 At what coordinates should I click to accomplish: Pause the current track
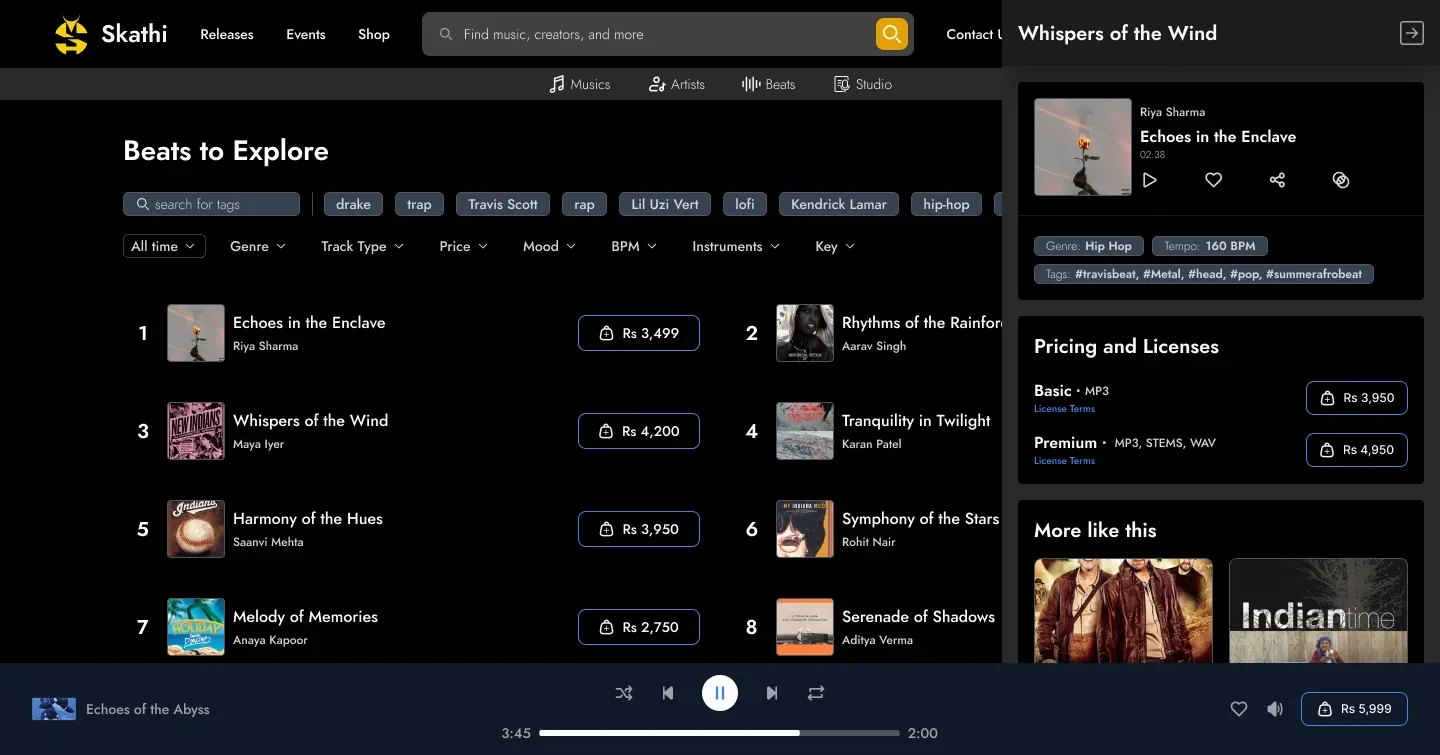click(720, 693)
